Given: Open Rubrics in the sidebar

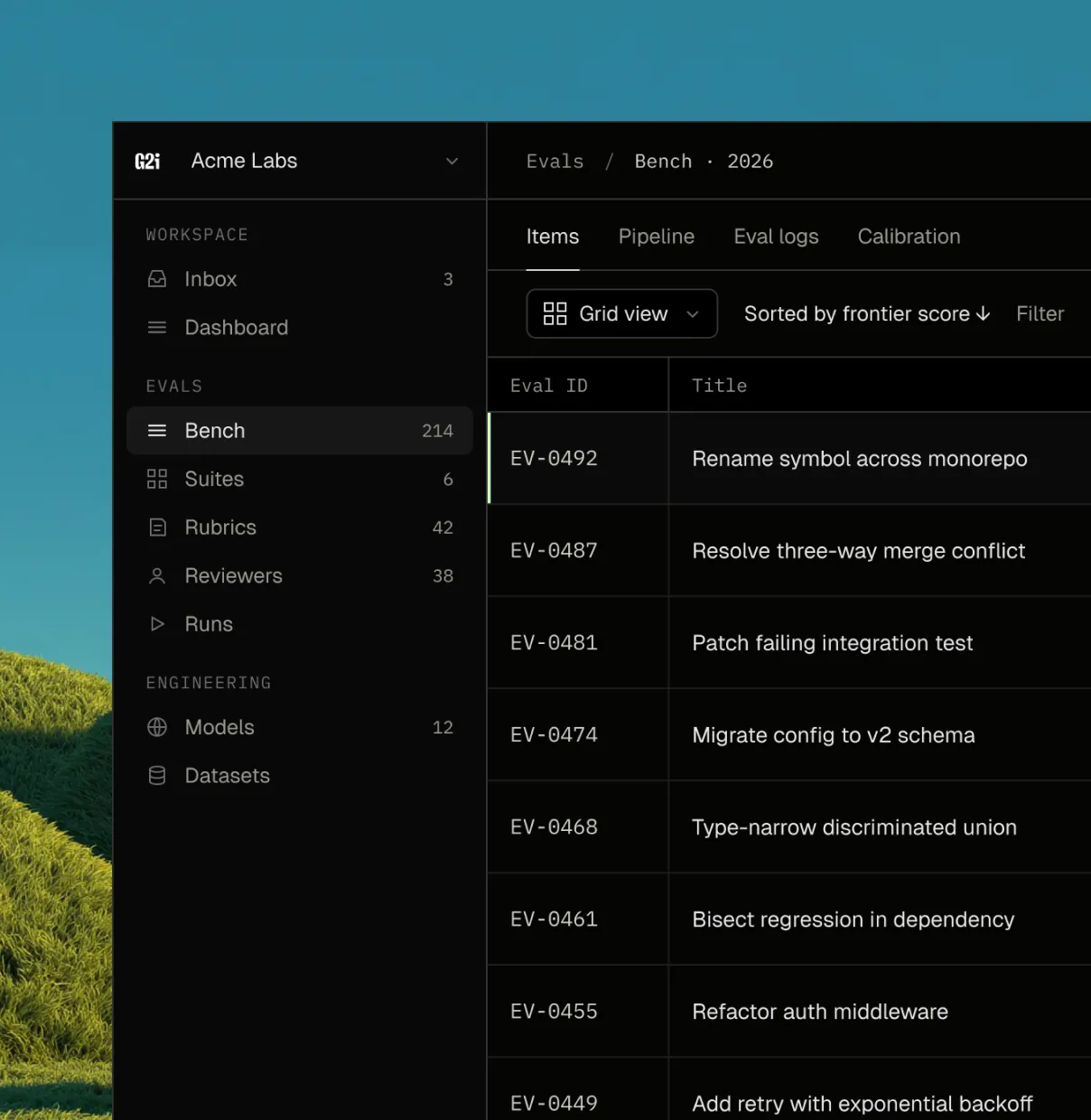Looking at the screenshot, I should (x=300, y=527).
